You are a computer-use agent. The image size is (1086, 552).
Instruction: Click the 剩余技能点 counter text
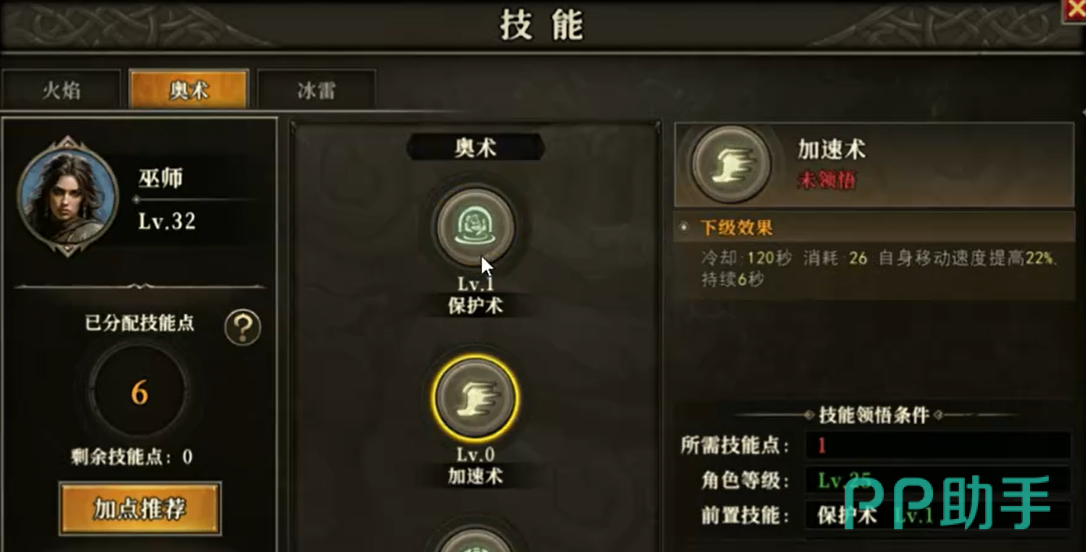tap(132, 456)
